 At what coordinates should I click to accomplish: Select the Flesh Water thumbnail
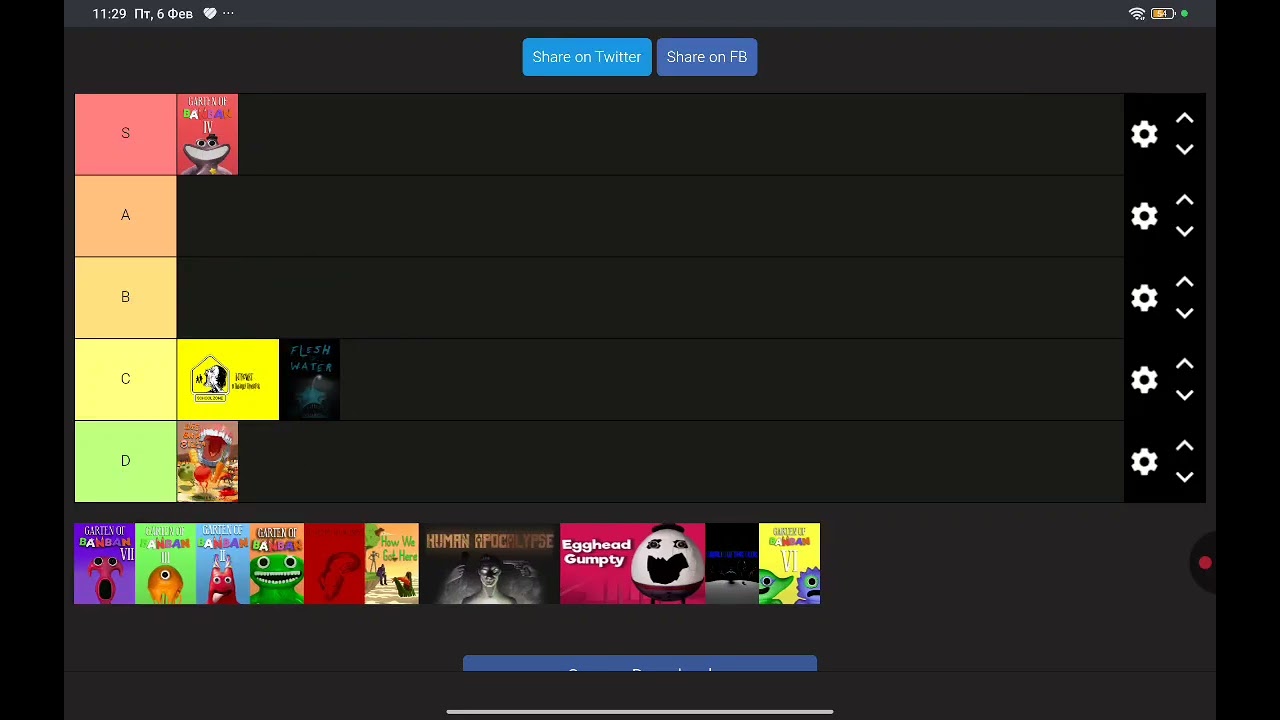310,380
